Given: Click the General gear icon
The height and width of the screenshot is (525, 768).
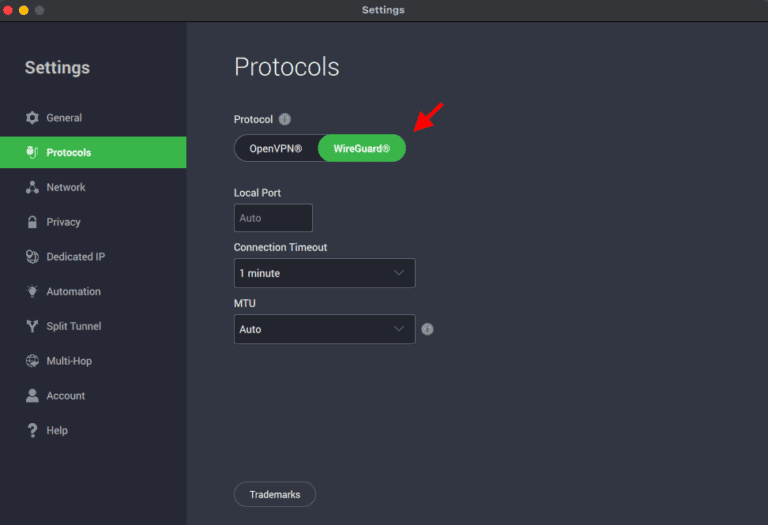Looking at the screenshot, I should point(32,118).
